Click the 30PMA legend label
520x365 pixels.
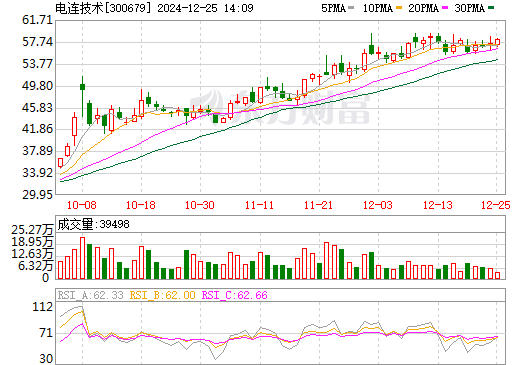[x=469, y=8]
